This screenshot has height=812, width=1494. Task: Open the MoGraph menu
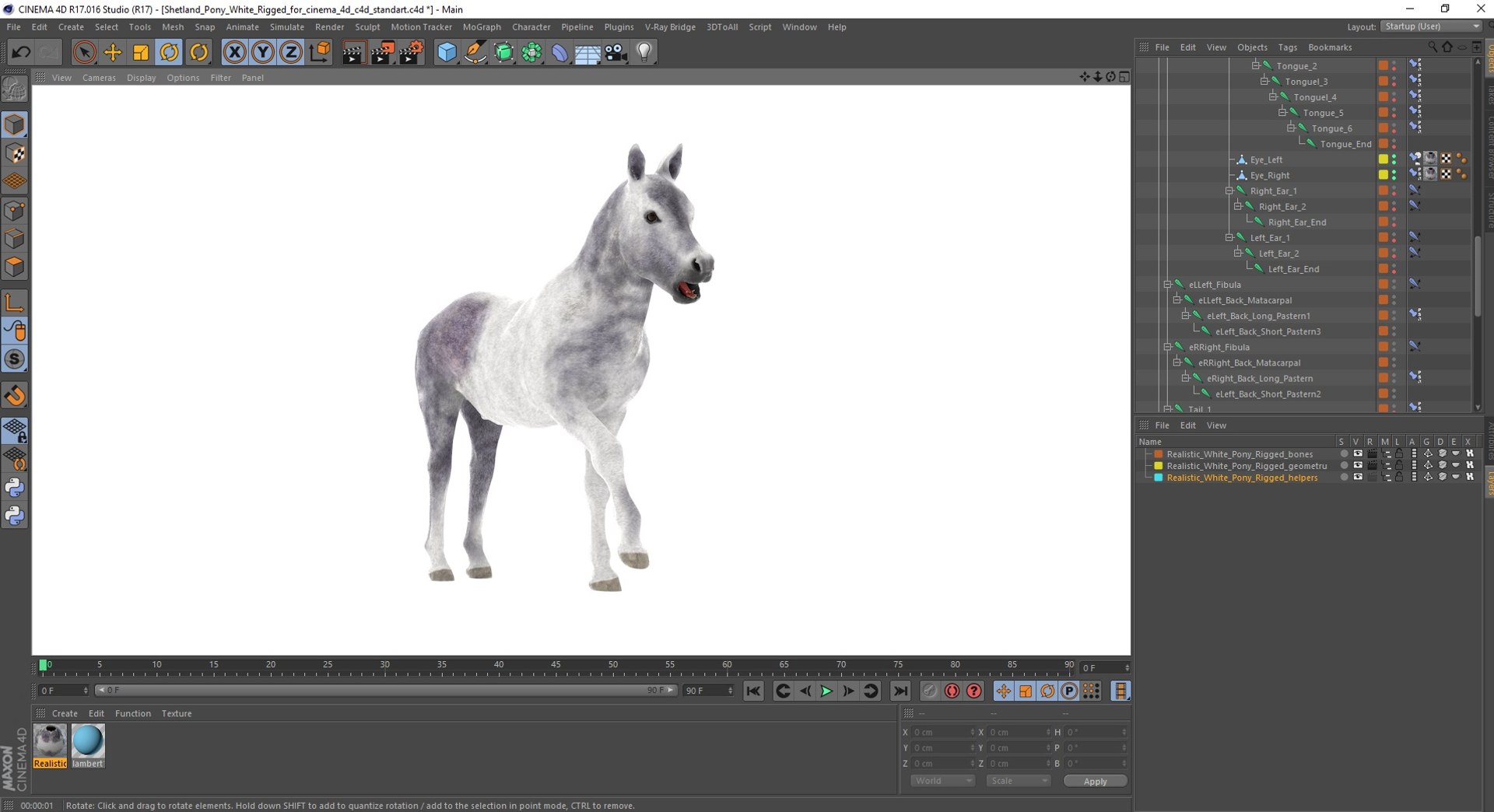[482, 26]
